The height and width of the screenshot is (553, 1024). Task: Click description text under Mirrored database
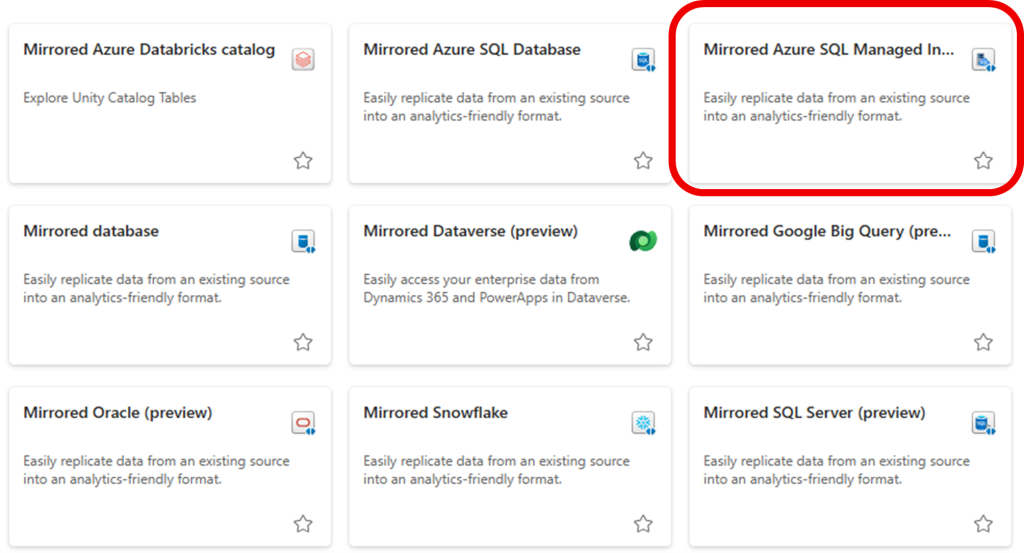(156, 289)
